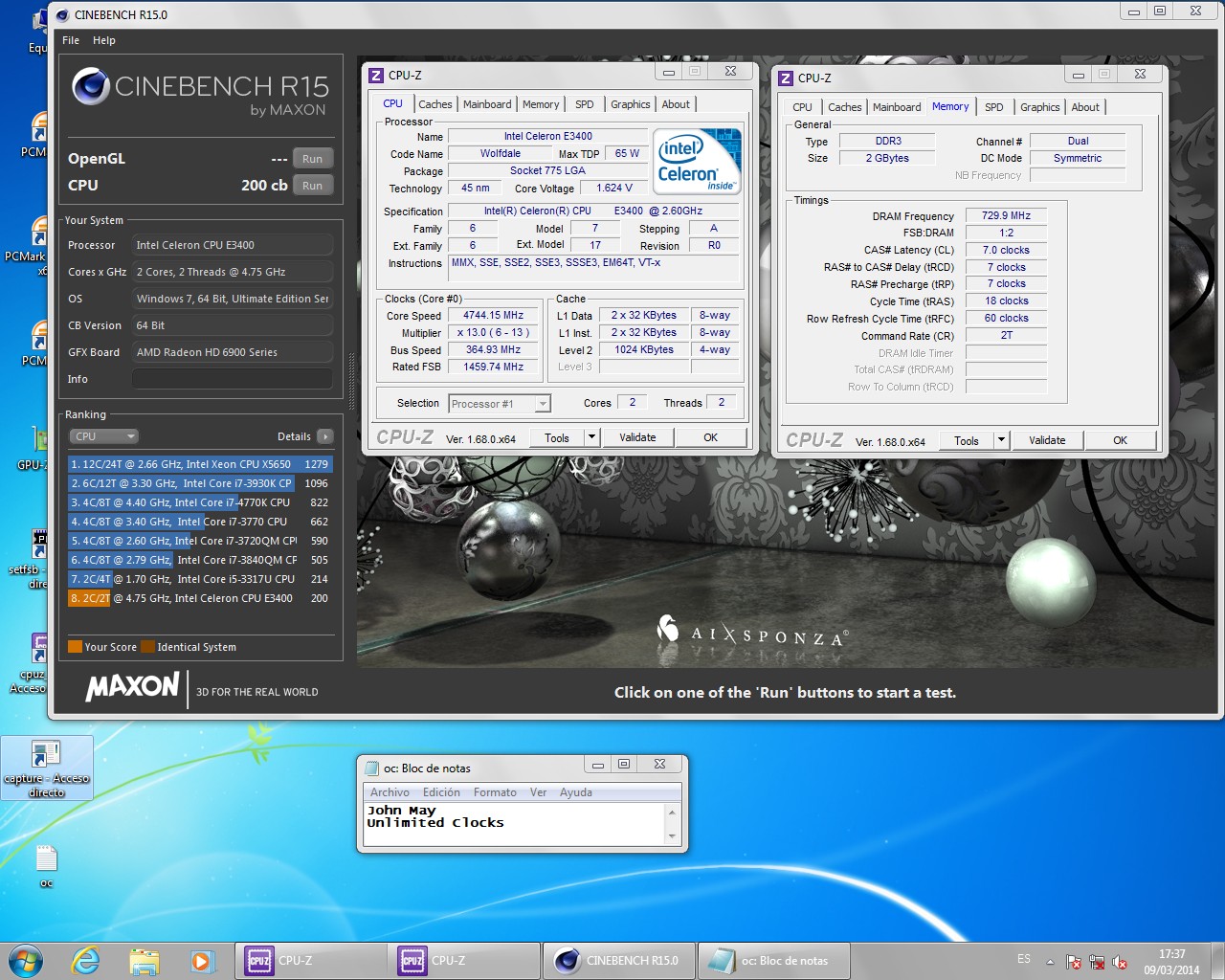This screenshot has width=1225, height=980.
Task: Open Windows Explorer folder taskbar icon
Action: [144, 960]
